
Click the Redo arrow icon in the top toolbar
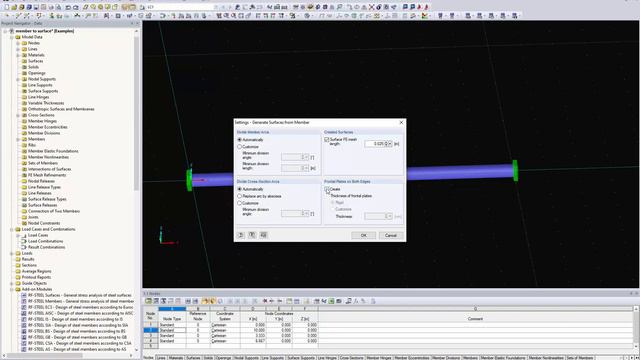76,7
